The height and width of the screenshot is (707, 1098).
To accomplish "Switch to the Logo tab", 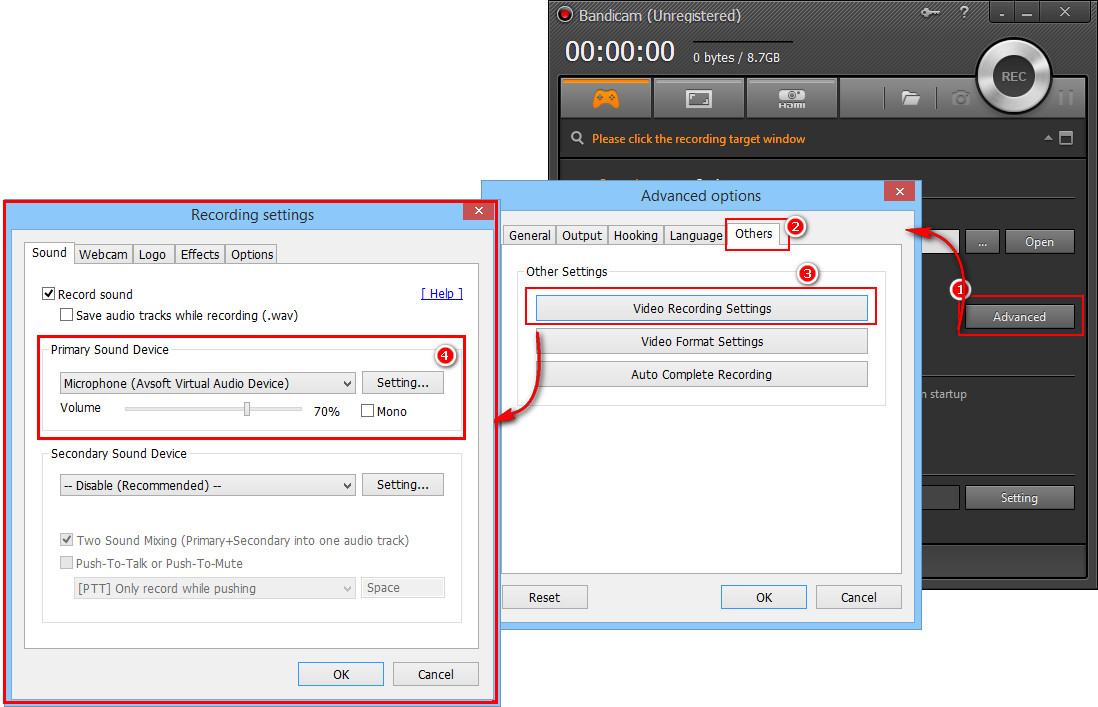I will click(152, 254).
